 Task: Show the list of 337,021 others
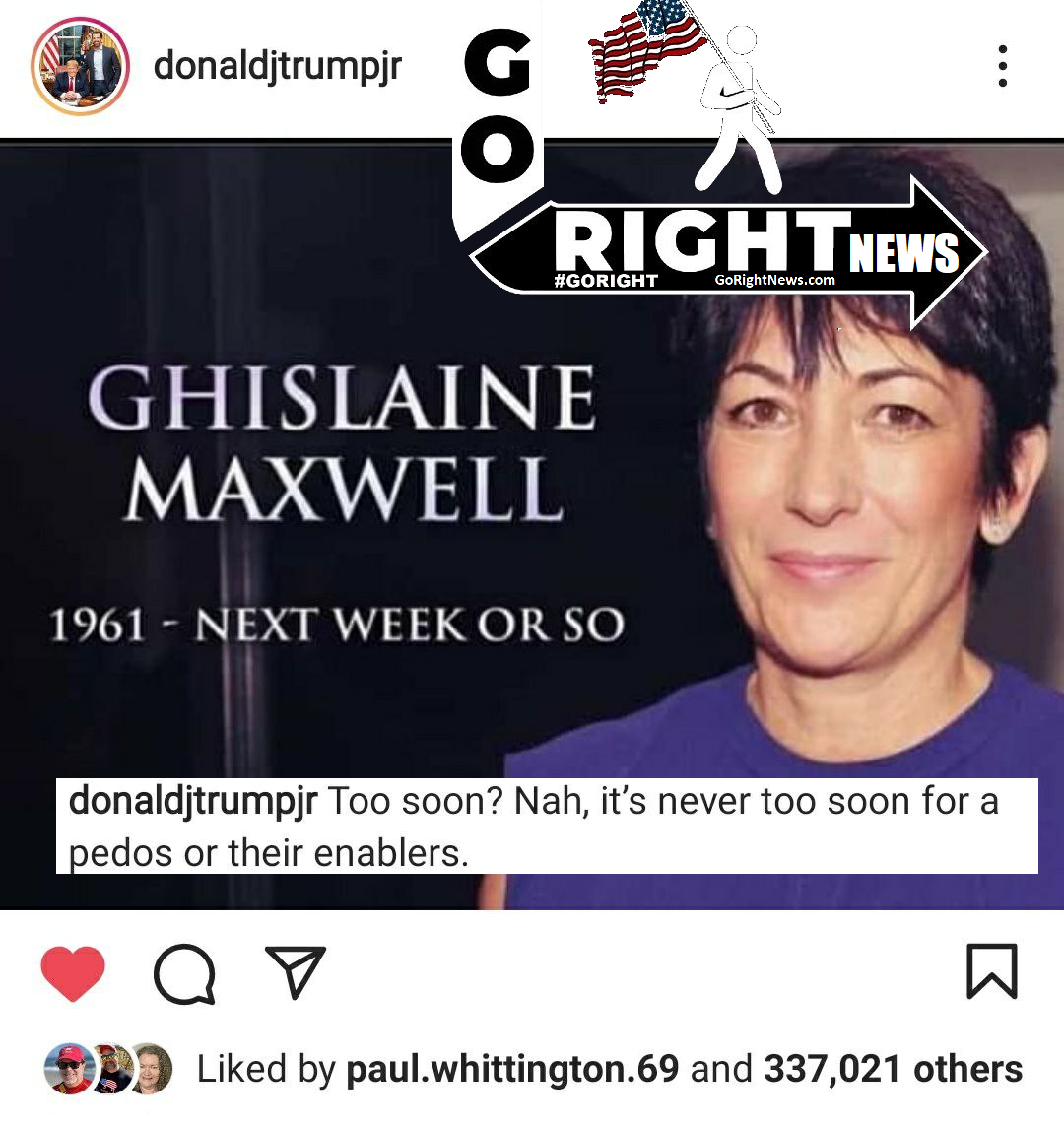[x=893, y=1070]
